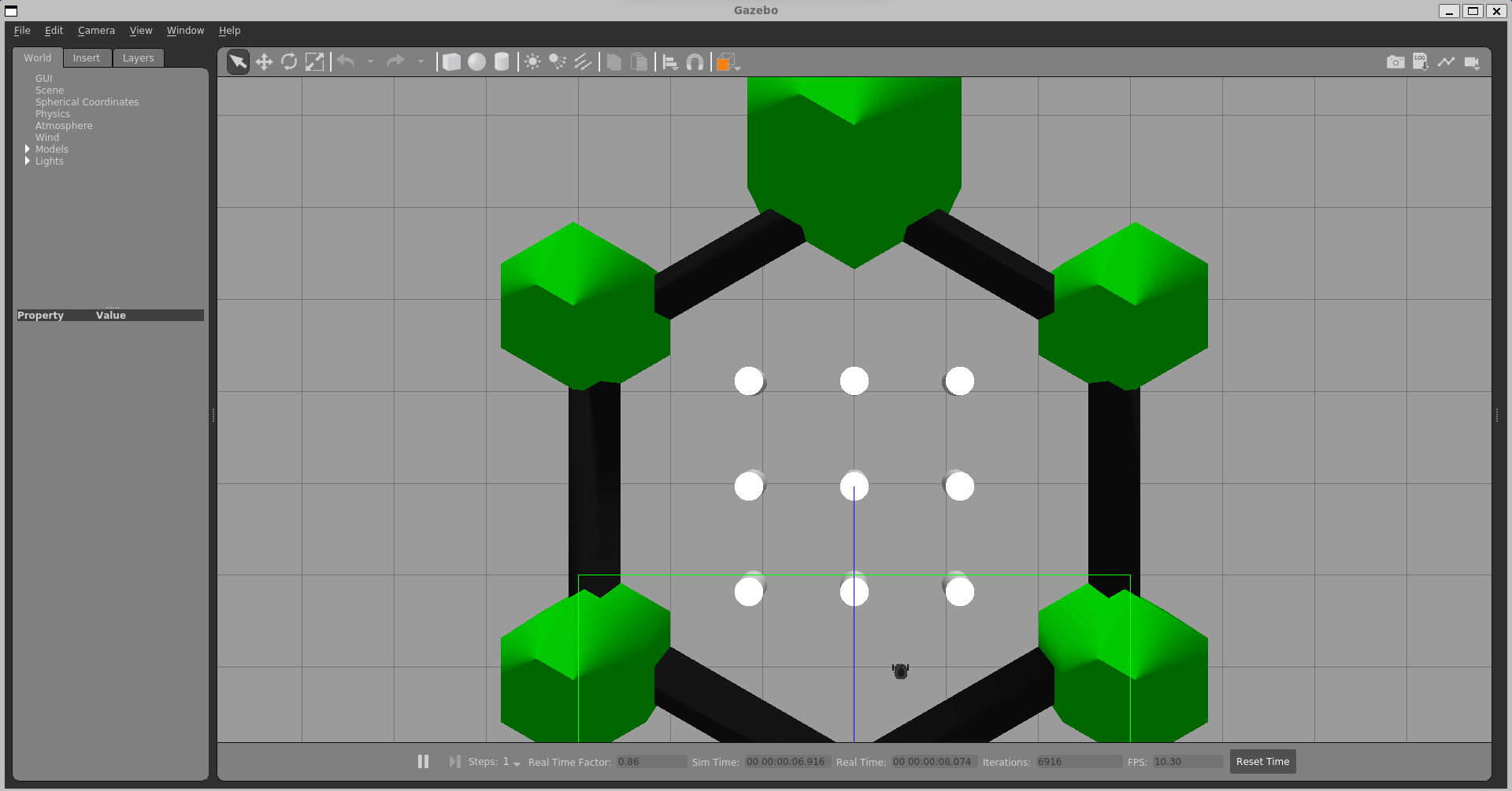The height and width of the screenshot is (791, 1512).
Task: Expand the Models tree node
Action: tap(28, 149)
